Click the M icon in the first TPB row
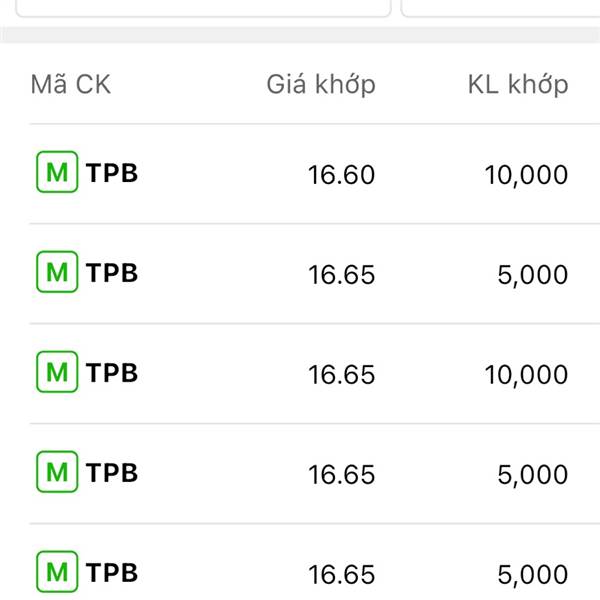 tap(57, 172)
